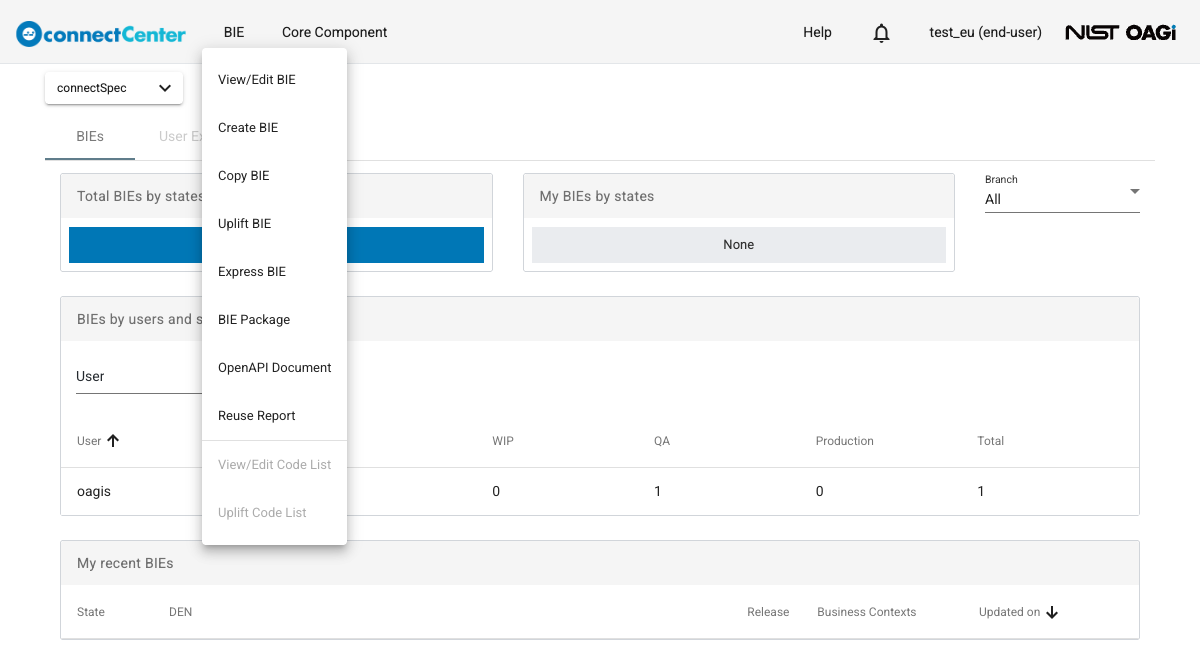Click the Business Contexts column header
This screenshot has width=1200, height=655.
(867, 612)
